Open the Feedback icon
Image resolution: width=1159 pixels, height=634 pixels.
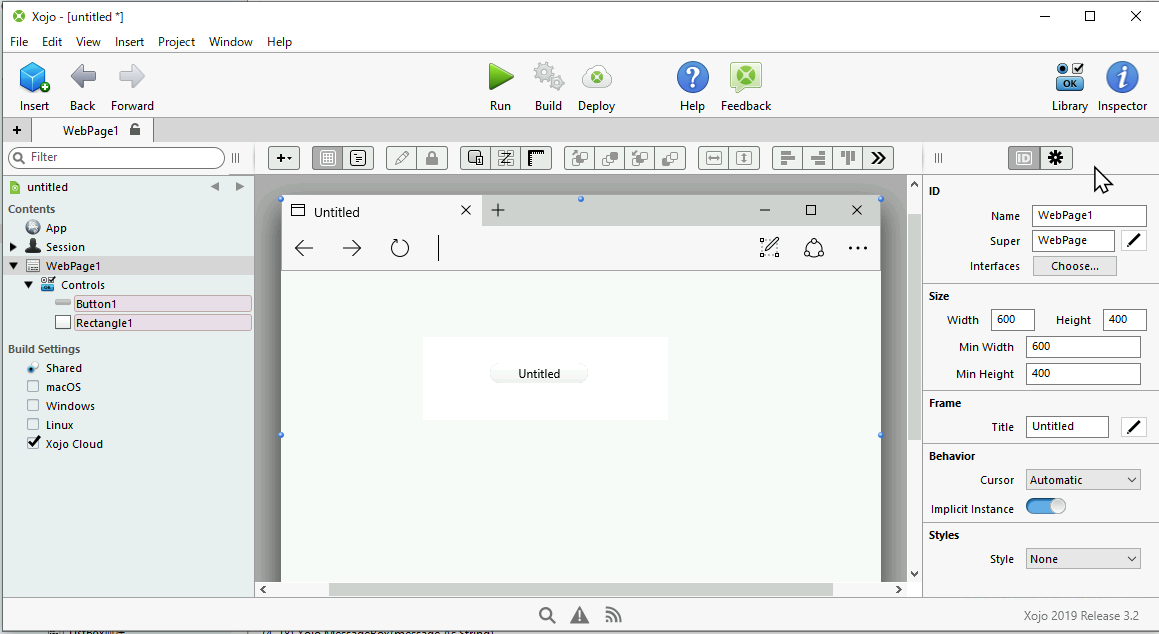pyautogui.click(x=746, y=77)
